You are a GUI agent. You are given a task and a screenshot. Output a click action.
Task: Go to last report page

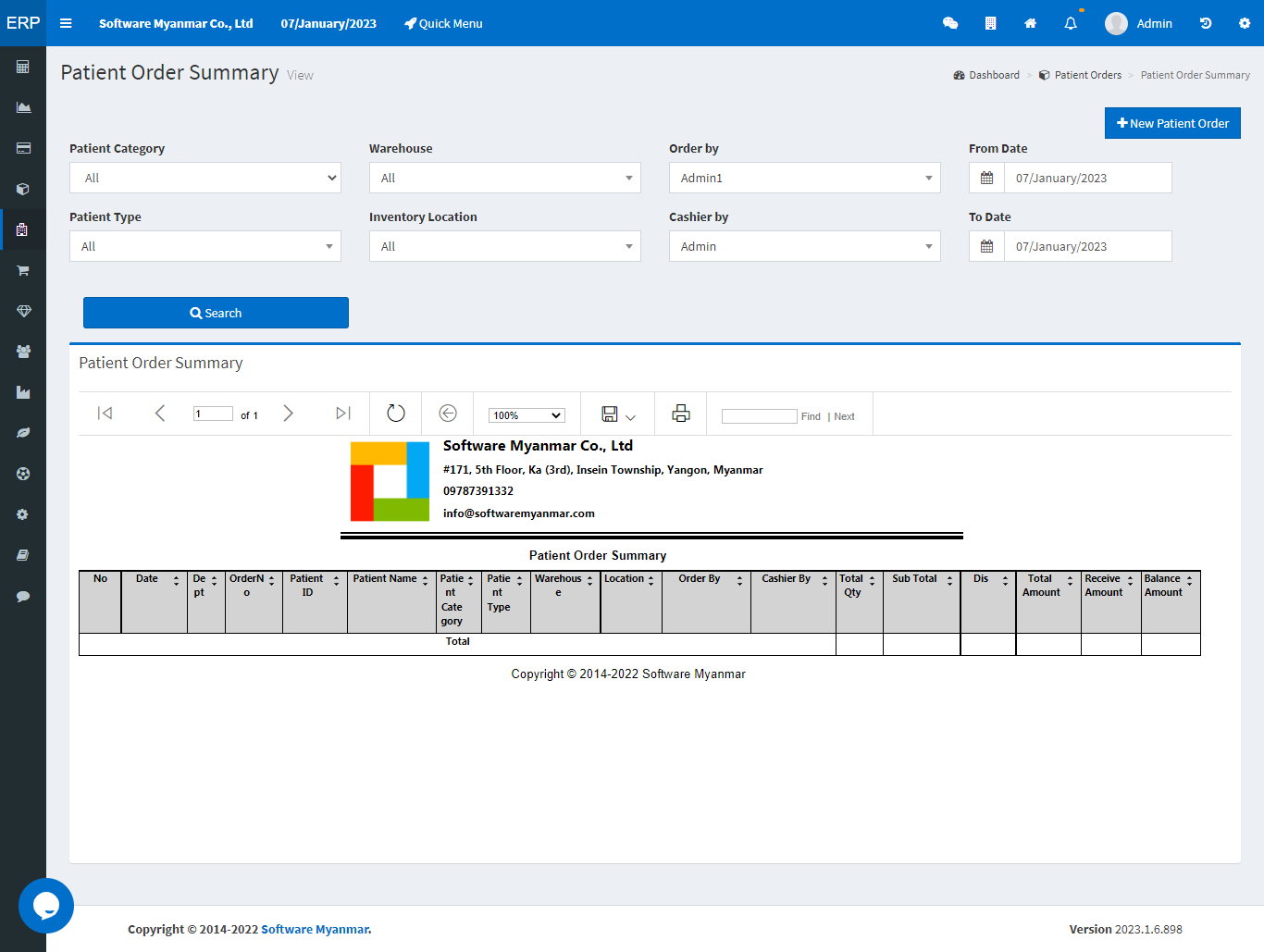(343, 414)
